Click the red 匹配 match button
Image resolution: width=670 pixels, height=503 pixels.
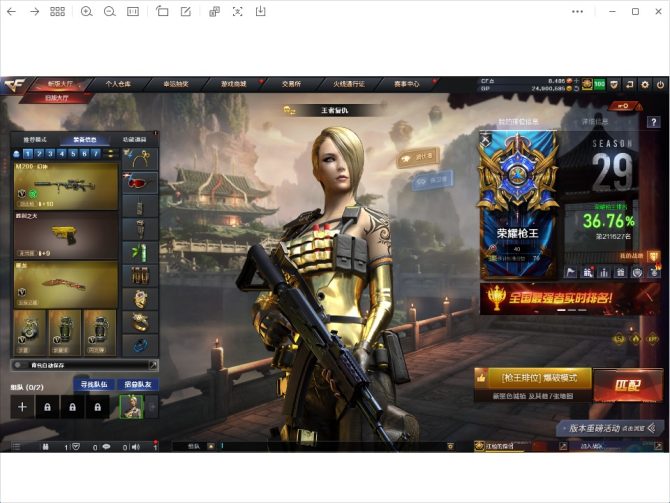628,385
